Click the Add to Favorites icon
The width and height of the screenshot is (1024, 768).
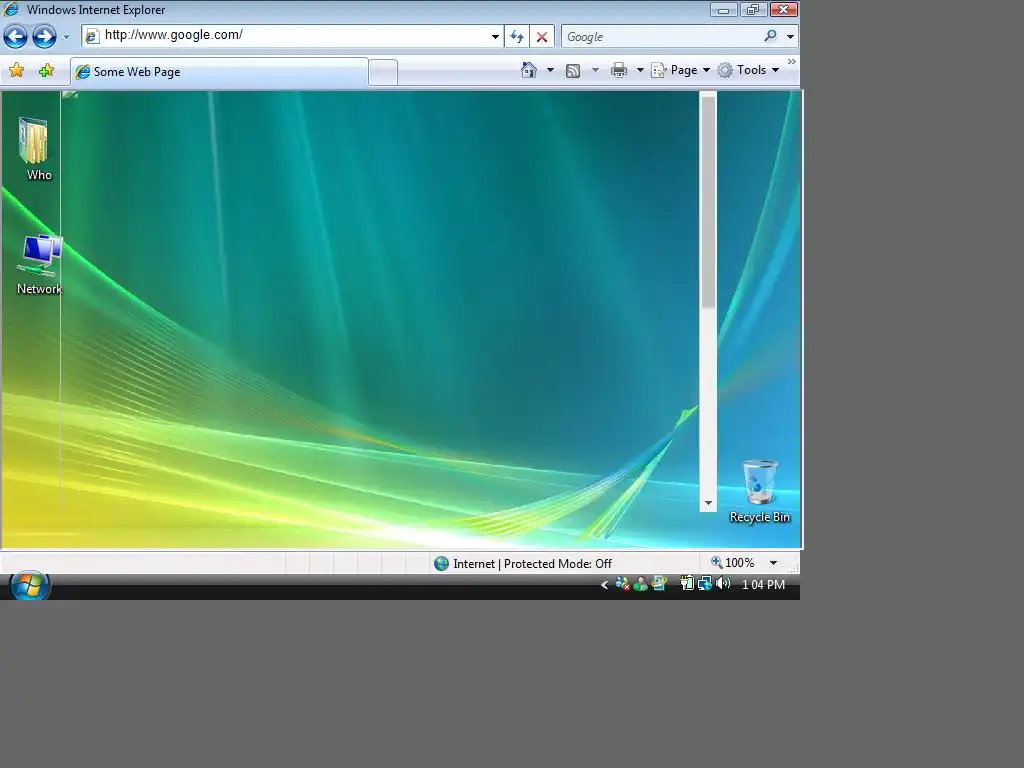point(46,71)
